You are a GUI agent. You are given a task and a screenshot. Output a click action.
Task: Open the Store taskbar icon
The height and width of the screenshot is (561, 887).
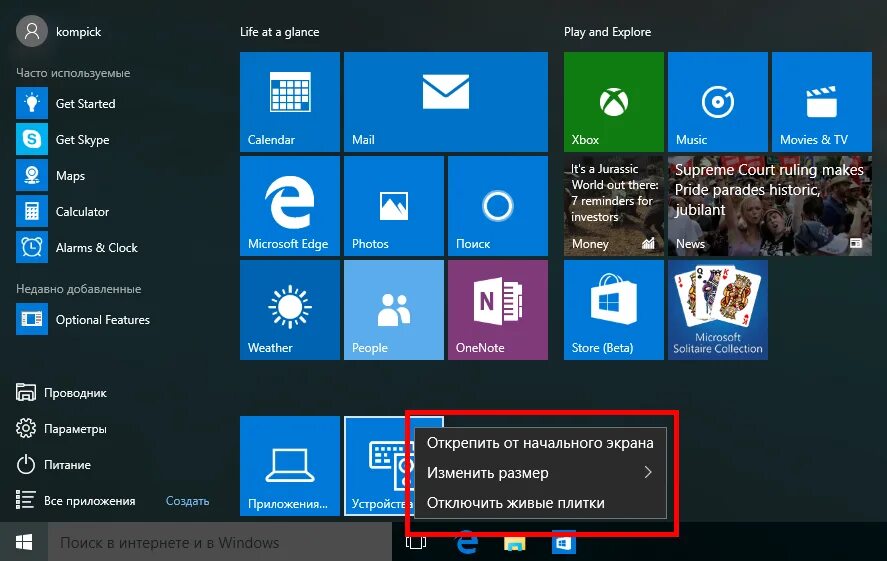pyautogui.click(x=563, y=543)
